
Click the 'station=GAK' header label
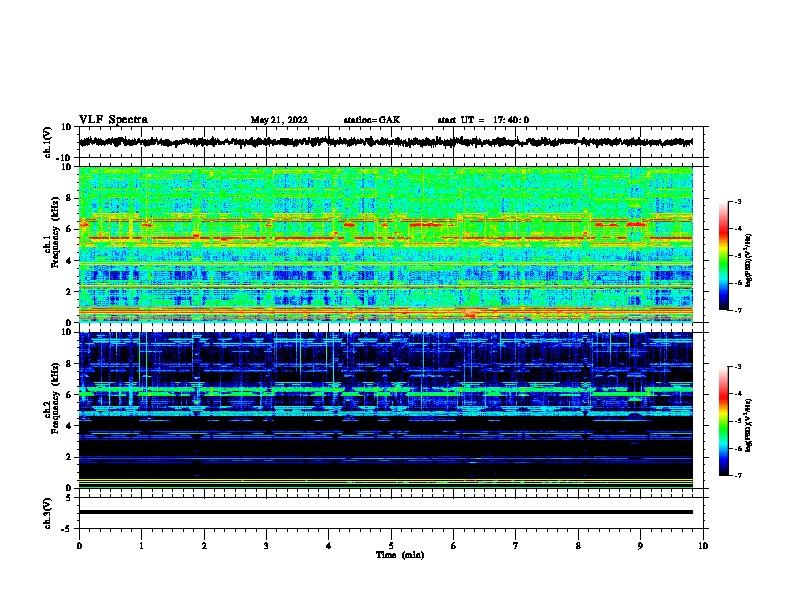click(372, 120)
